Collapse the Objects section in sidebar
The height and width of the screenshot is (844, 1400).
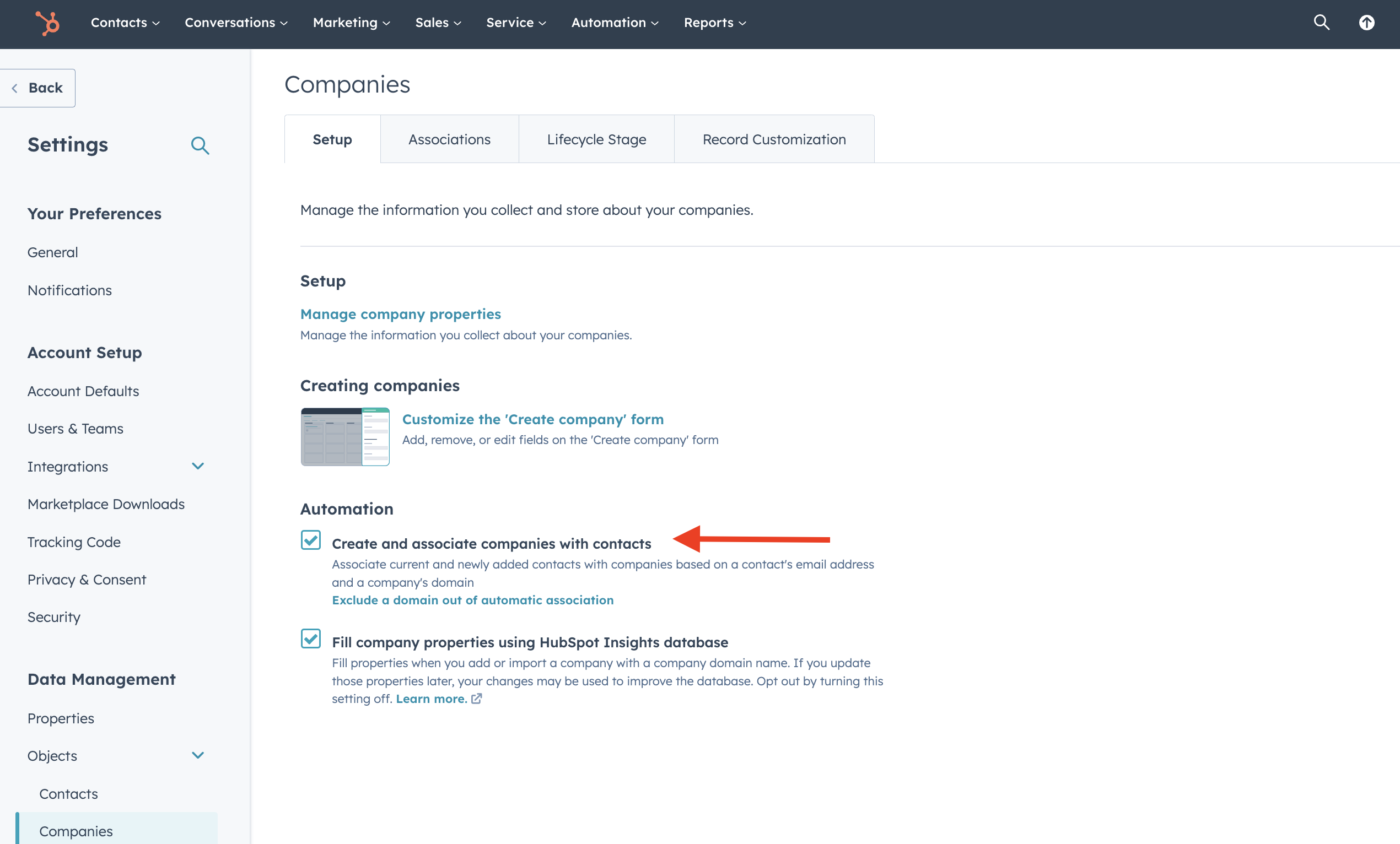pos(198,755)
